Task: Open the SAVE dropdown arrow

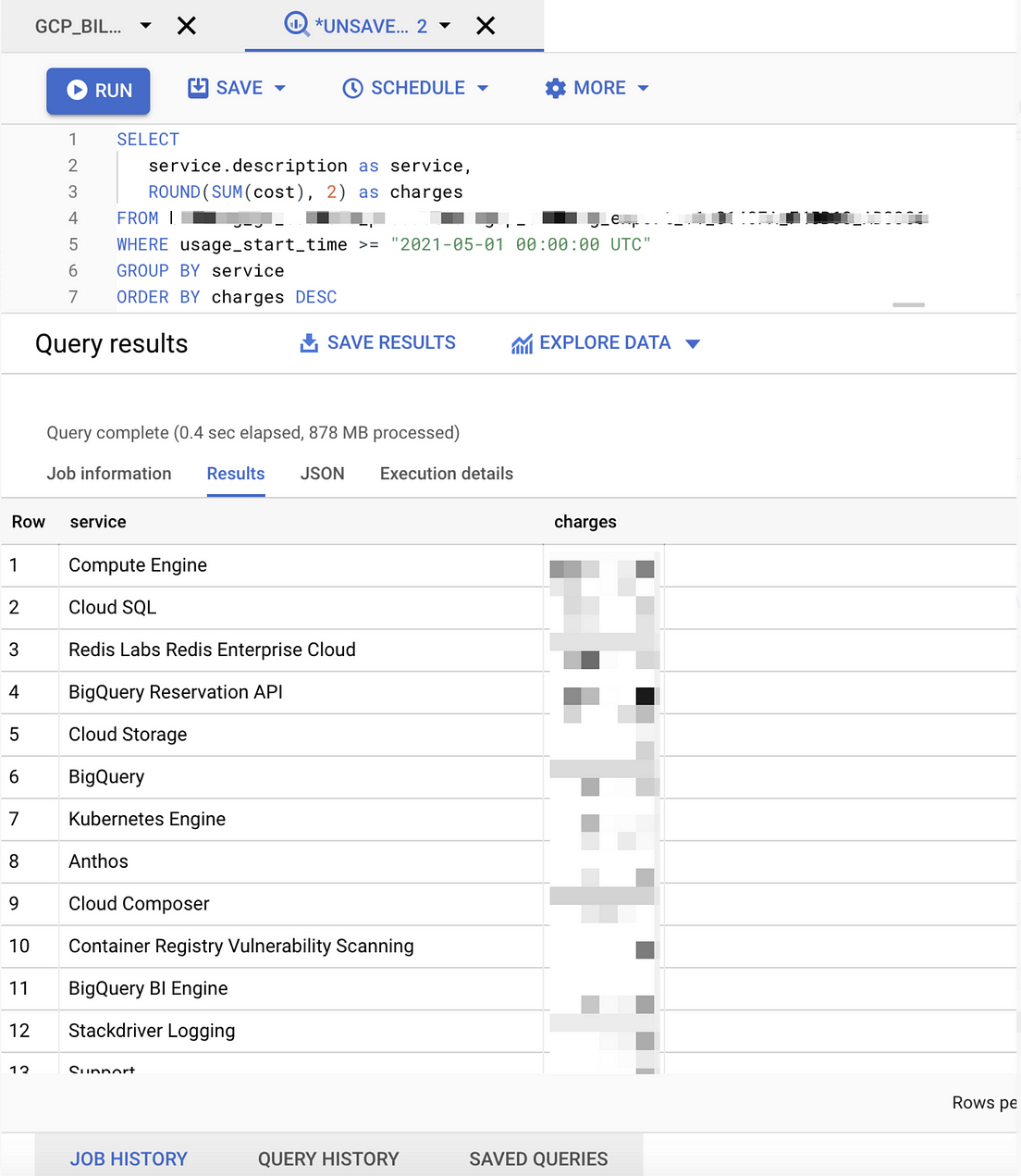Action: (280, 89)
